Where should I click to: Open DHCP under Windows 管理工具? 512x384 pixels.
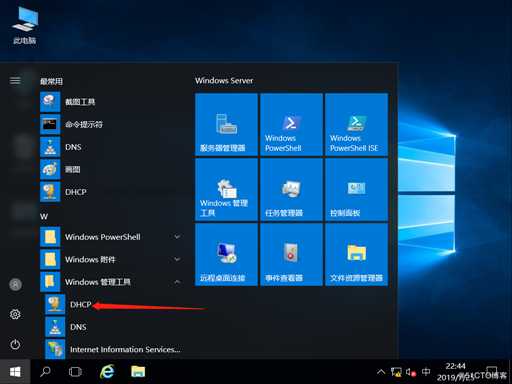[114, 304]
